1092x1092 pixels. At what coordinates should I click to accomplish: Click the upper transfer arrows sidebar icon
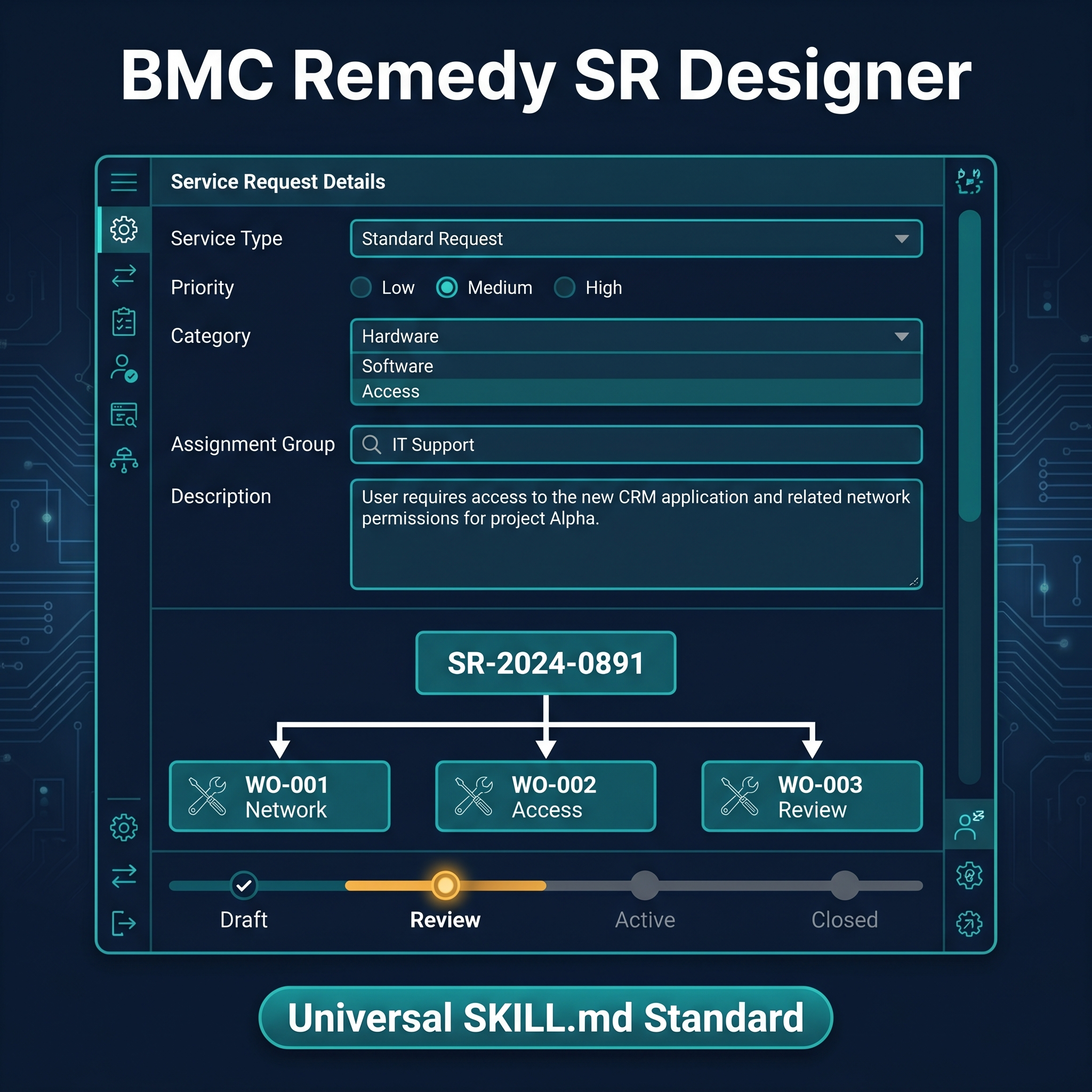point(124,276)
